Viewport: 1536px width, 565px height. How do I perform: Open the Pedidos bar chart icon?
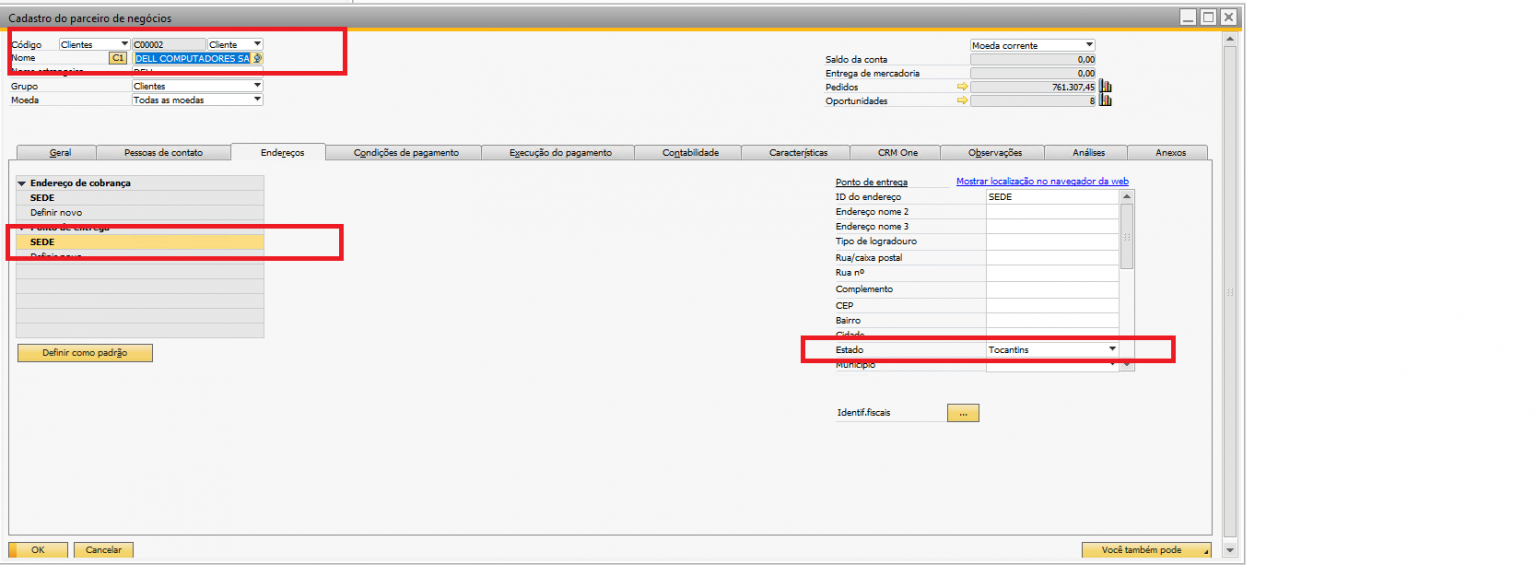point(1105,87)
